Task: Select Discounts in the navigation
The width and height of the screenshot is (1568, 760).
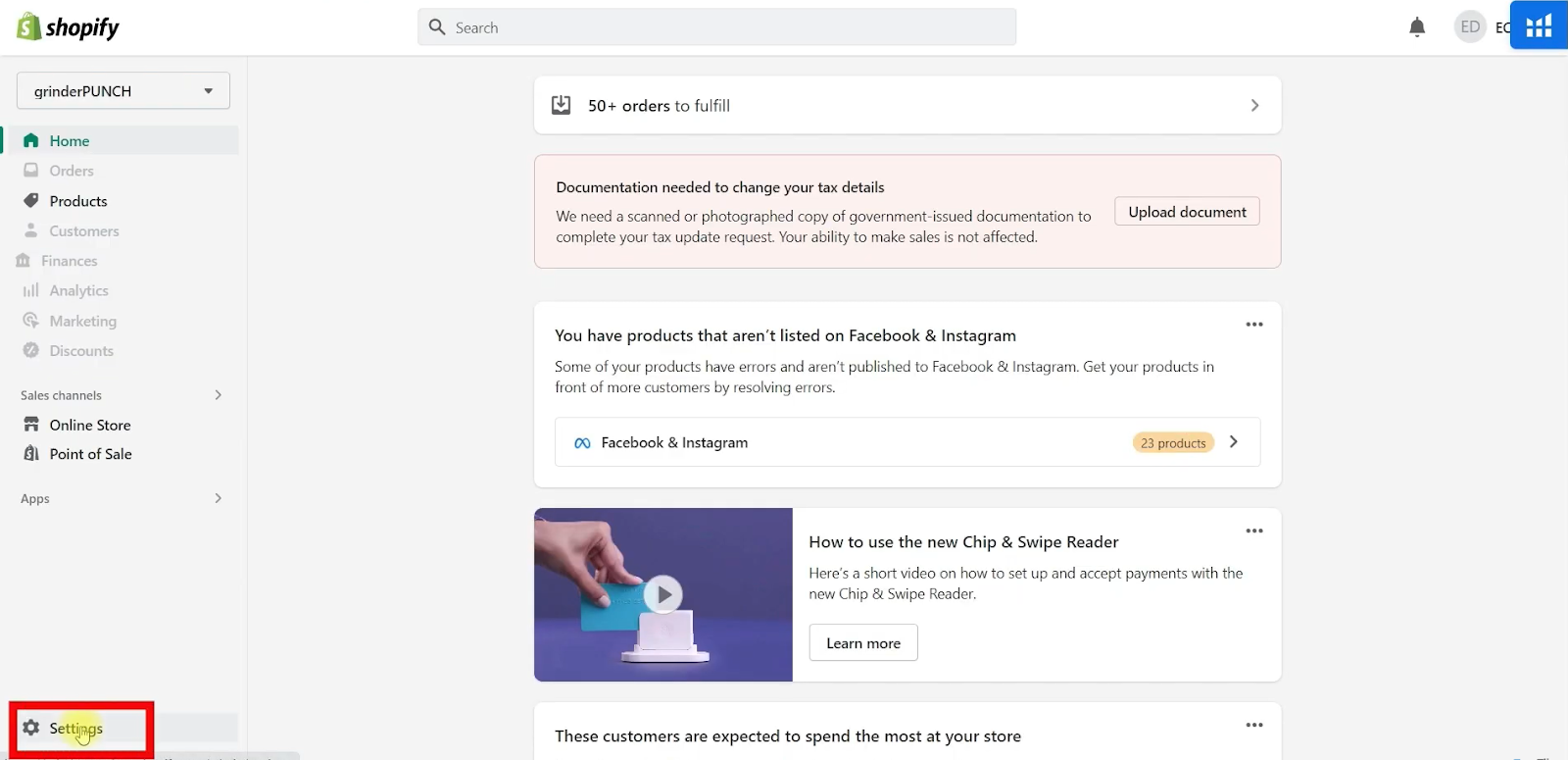Action: tap(81, 351)
